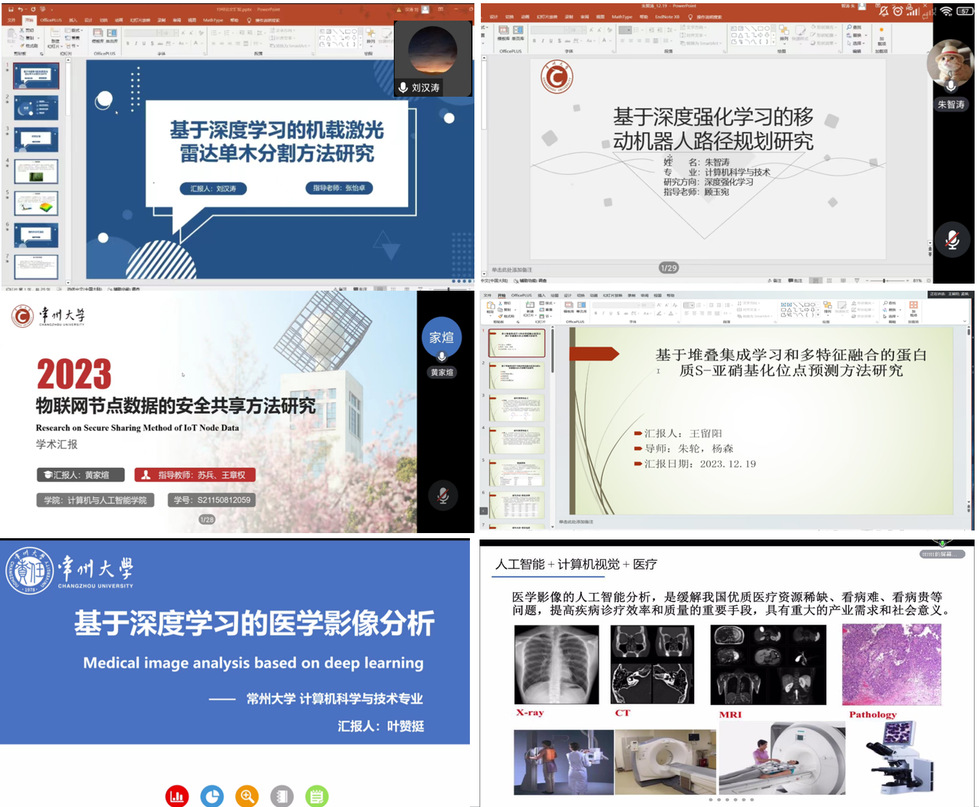Click the microphone icon beside 刘汉涛's name

pos(403,87)
